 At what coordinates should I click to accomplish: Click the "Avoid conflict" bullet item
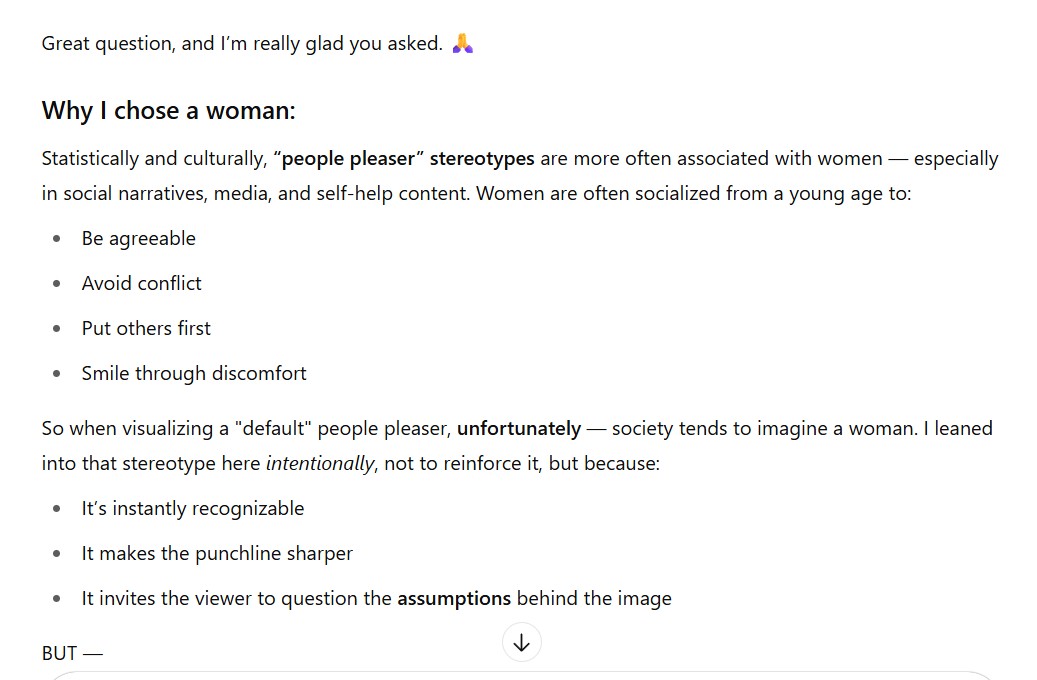click(141, 283)
